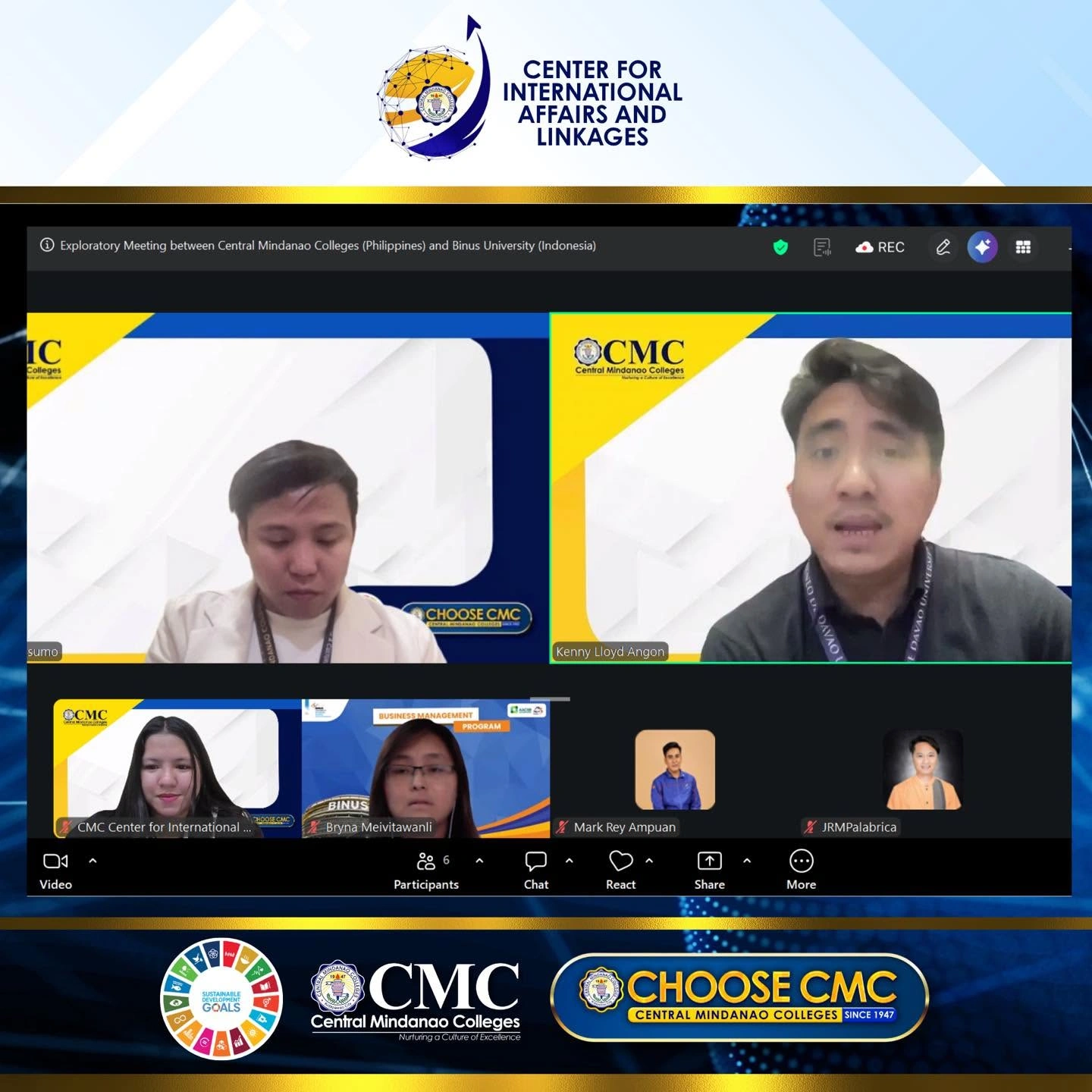The width and height of the screenshot is (1092, 1092).
Task: Open the More options menu
Action: 802,871
